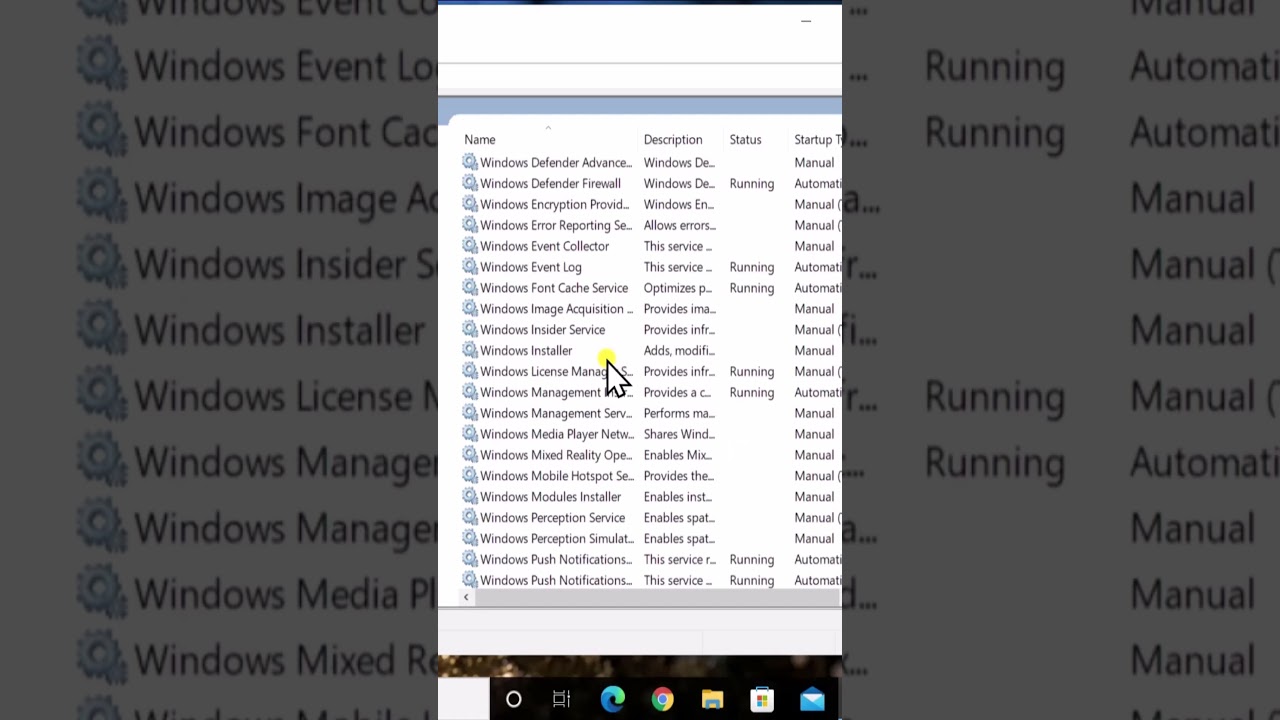The height and width of the screenshot is (720, 1280).
Task: Click Manual startup type of Windows Installer
Action: [x=814, y=351]
